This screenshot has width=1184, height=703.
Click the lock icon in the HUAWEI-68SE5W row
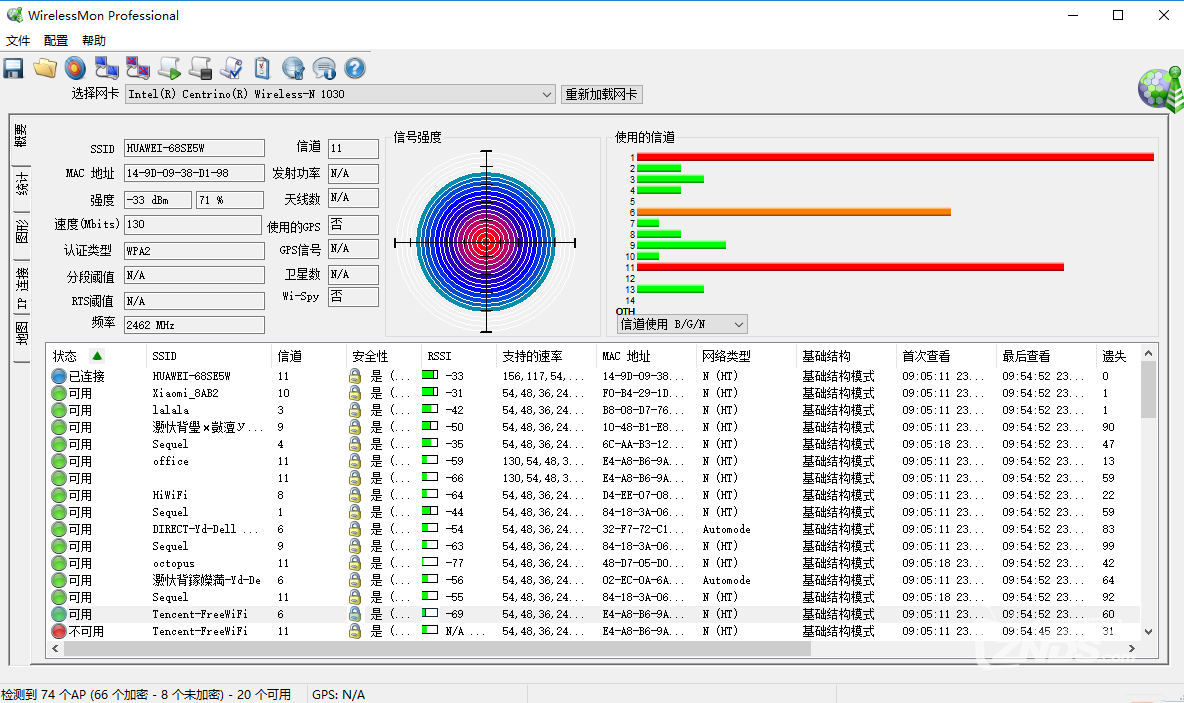point(355,376)
